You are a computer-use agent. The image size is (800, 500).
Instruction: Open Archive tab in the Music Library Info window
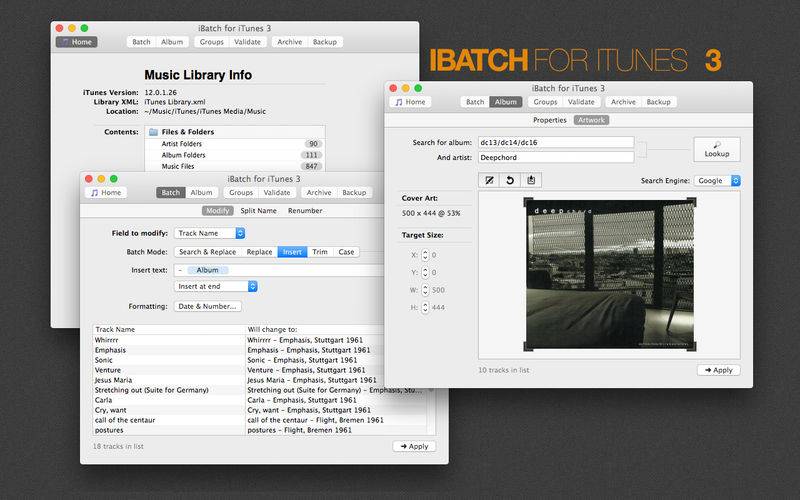tap(290, 42)
